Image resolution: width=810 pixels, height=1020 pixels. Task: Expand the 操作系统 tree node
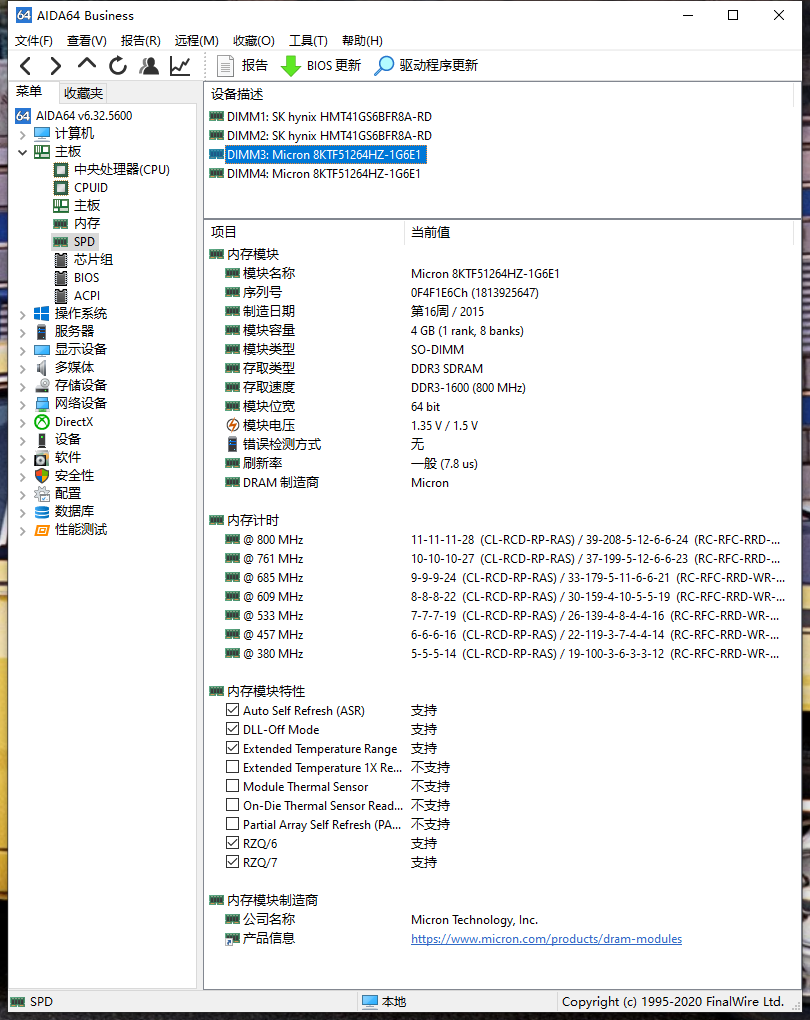click(x=23, y=314)
